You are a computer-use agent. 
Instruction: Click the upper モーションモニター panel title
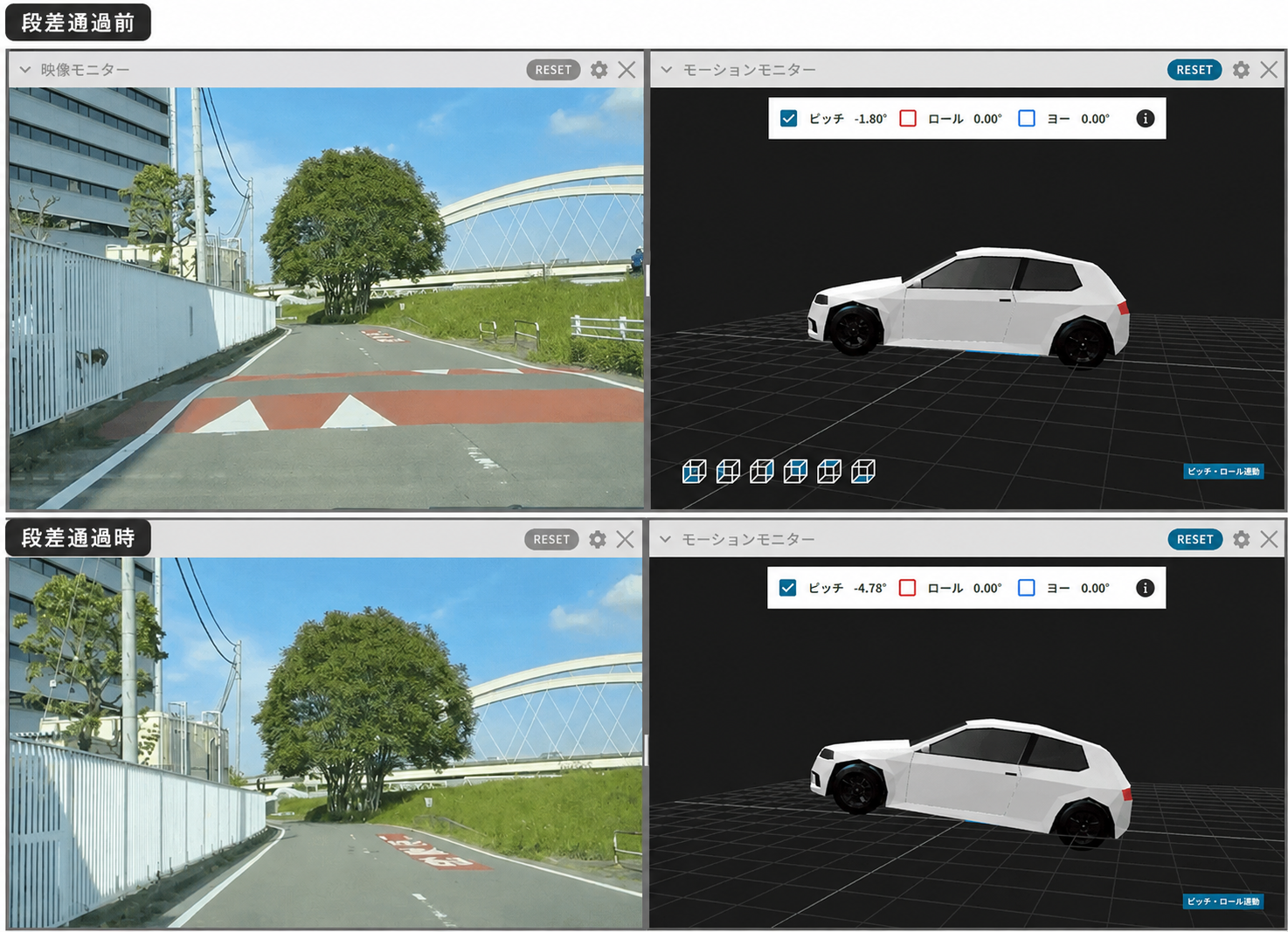[x=749, y=70]
